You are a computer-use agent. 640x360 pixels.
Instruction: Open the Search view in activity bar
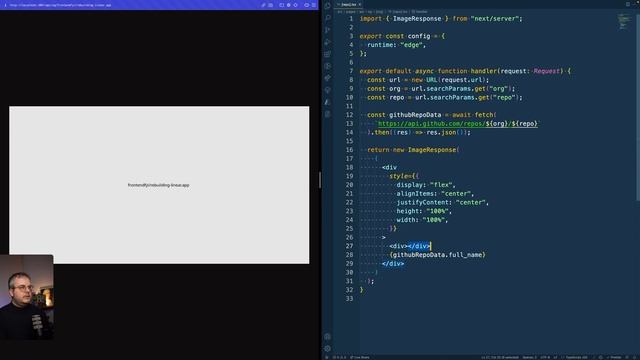tap(327, 18)
